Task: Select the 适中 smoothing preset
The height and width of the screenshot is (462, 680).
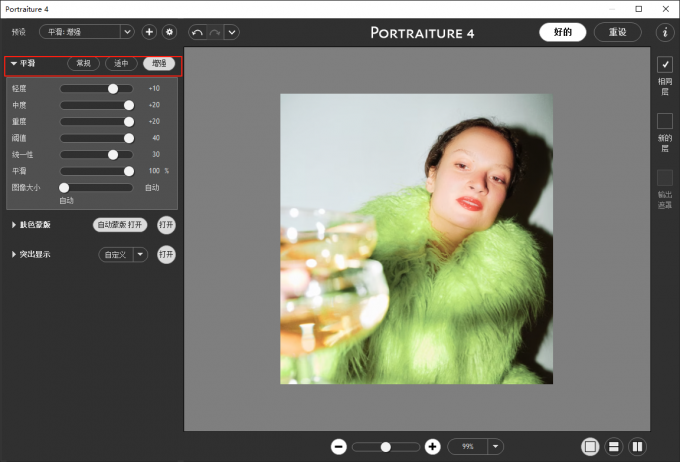Action: pos(121,63)
